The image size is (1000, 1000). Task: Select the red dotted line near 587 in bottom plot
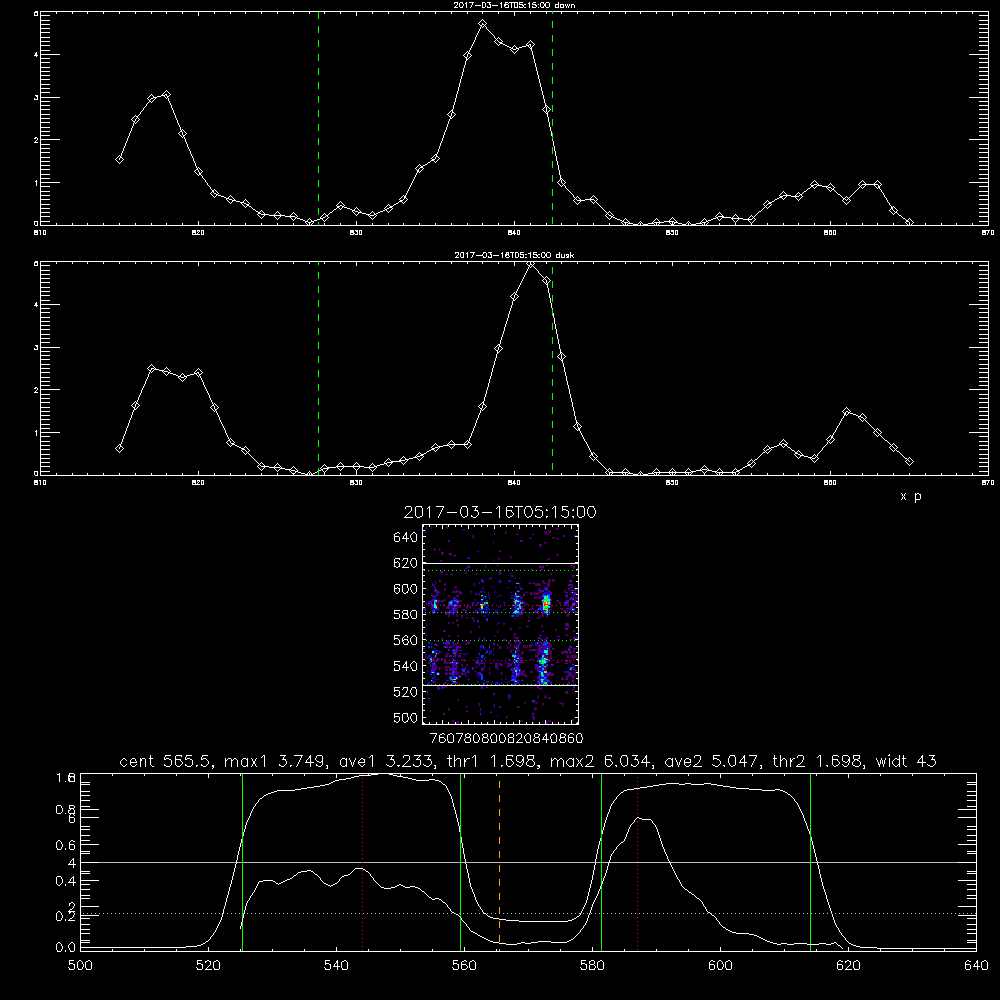click(637, 861)
